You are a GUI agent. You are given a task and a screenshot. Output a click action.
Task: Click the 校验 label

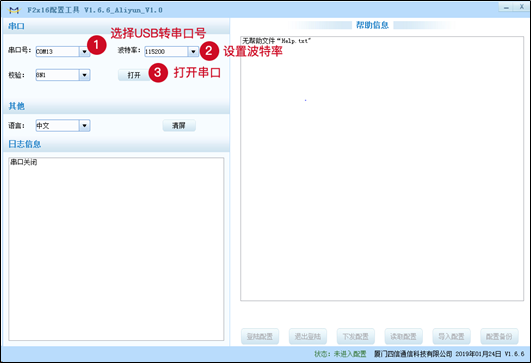(16, 75)
